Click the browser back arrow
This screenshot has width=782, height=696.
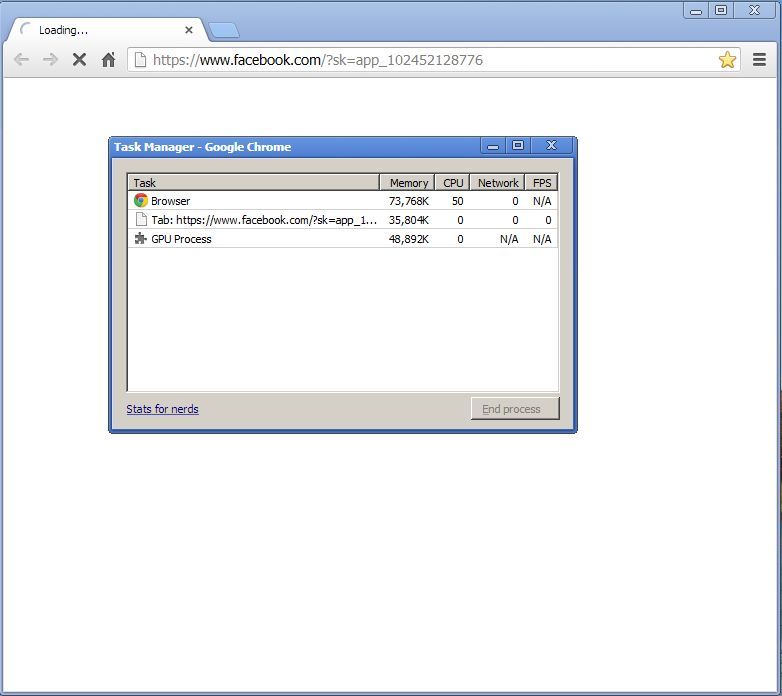(x=21, y=60)
